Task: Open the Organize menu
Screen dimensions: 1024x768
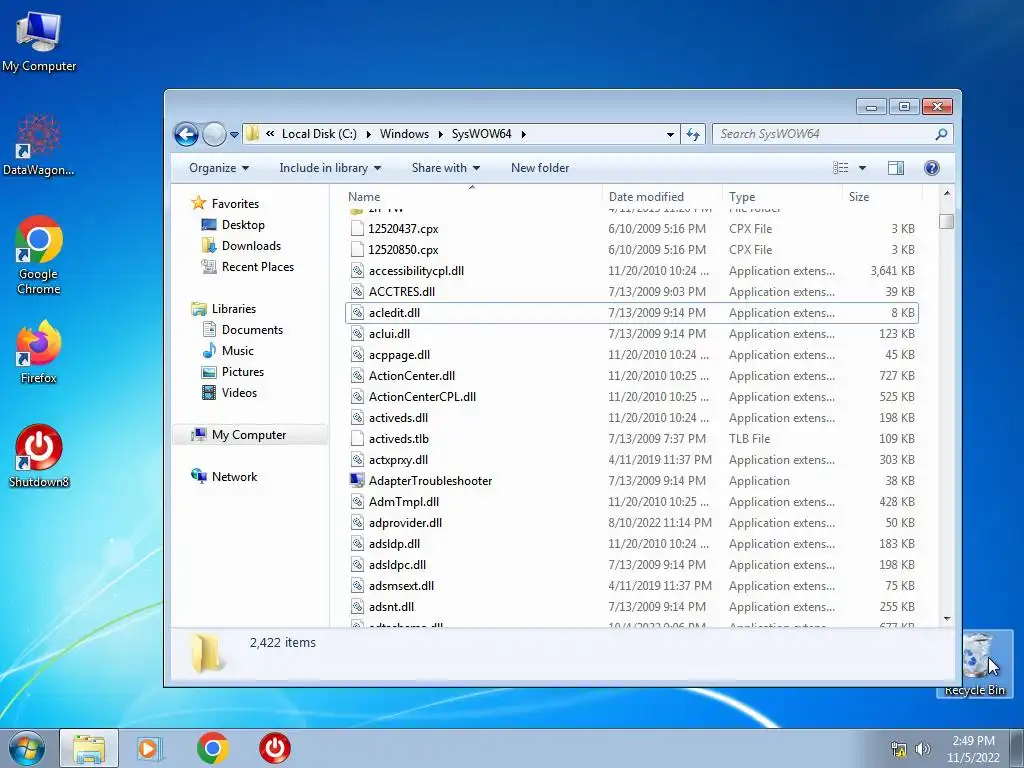Action: (219, 168)
